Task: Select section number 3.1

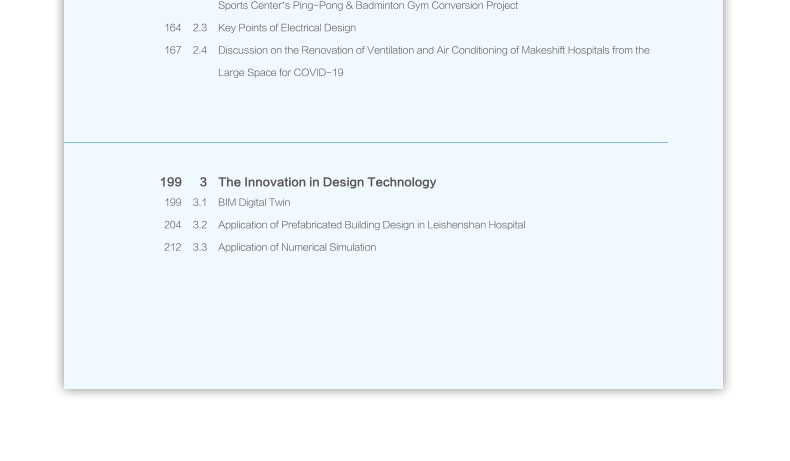Action: 200,203
